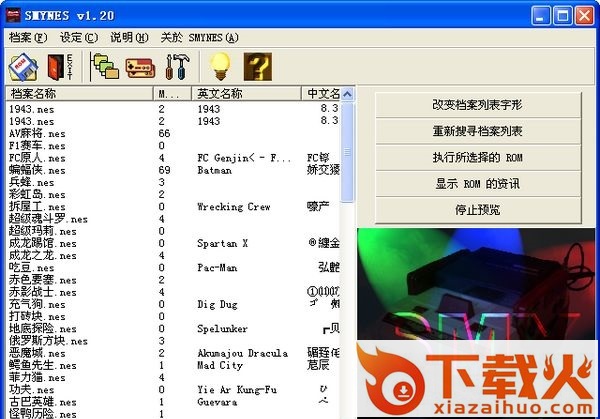Select 拆屋工.nes in the file list
The height and width of the screenshot is (419, 600).
click(37, 207)
